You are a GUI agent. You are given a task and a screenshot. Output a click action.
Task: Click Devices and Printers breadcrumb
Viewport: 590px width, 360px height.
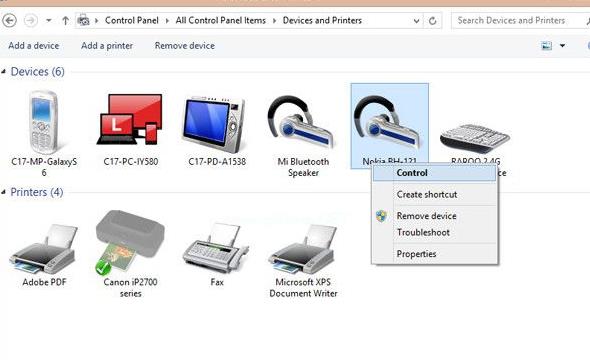(322, 20)
